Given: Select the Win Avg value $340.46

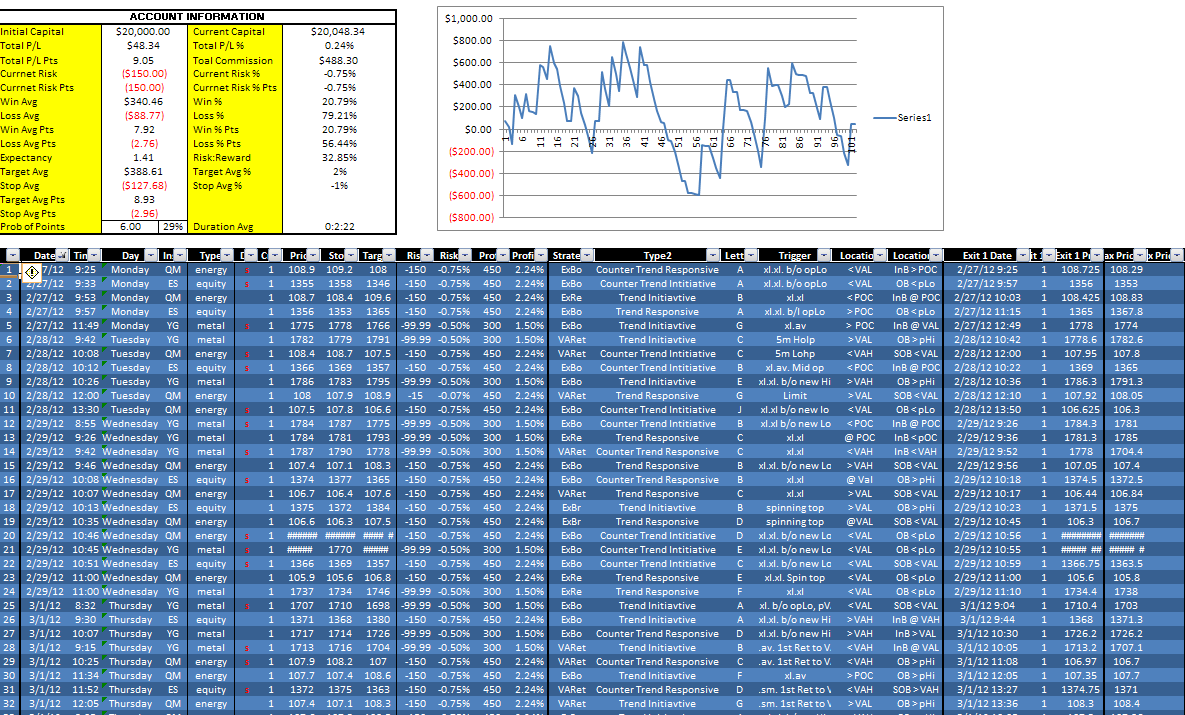Looking at the screenshot, I should tap(144, 101).
